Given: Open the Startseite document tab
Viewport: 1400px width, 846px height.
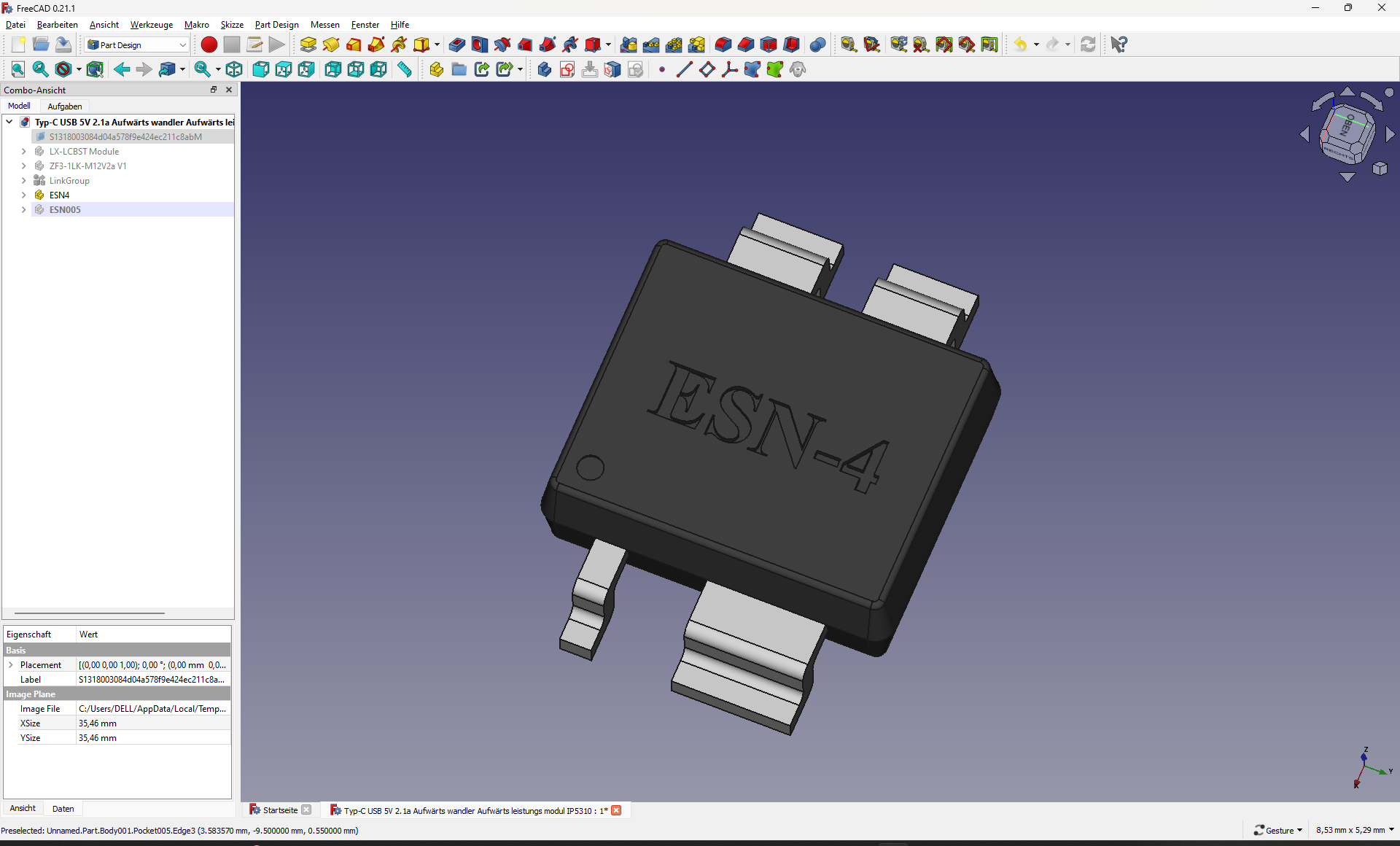Looking at the screenshot, I should tap(280, 810).
